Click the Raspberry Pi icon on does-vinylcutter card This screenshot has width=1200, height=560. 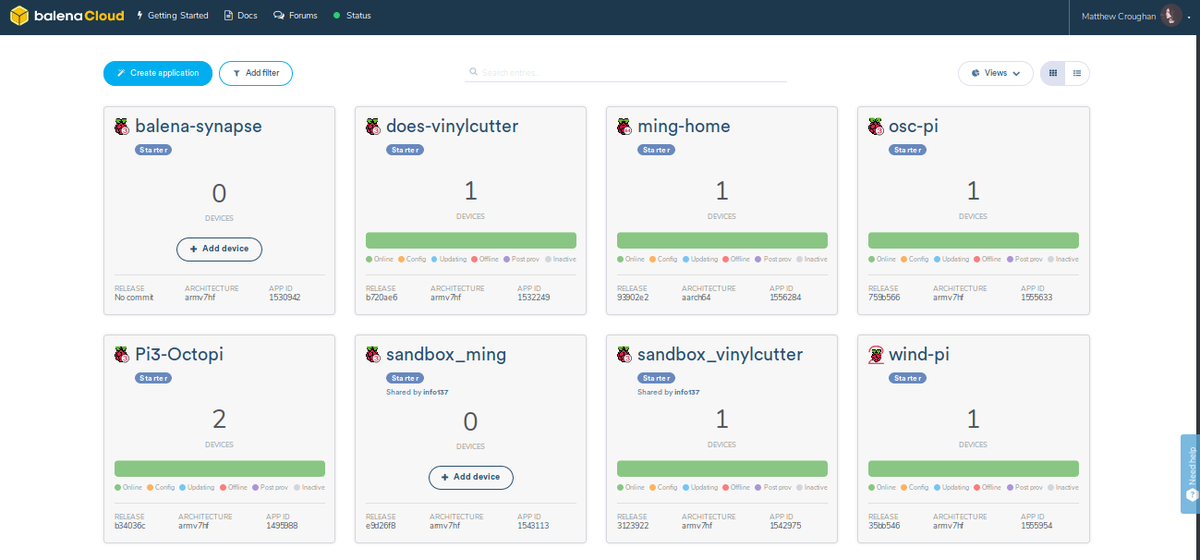(373, 127)
